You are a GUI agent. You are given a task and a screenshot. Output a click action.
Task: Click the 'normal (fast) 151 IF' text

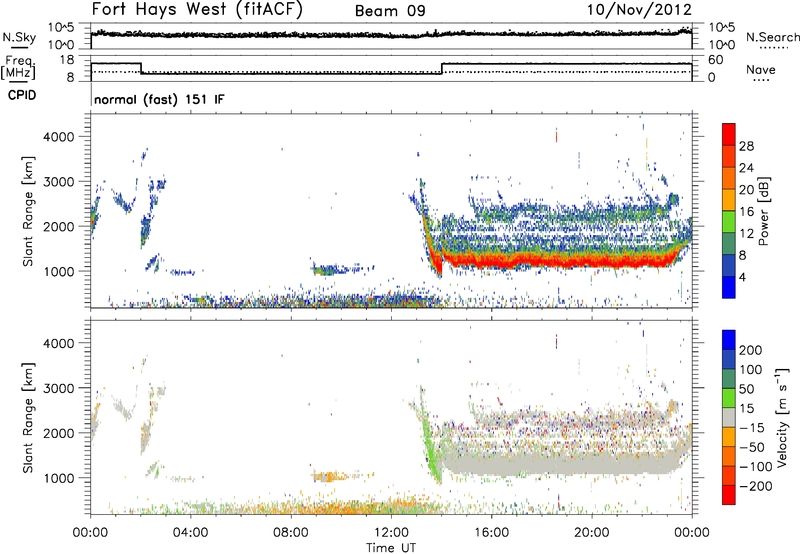[159, 99]
